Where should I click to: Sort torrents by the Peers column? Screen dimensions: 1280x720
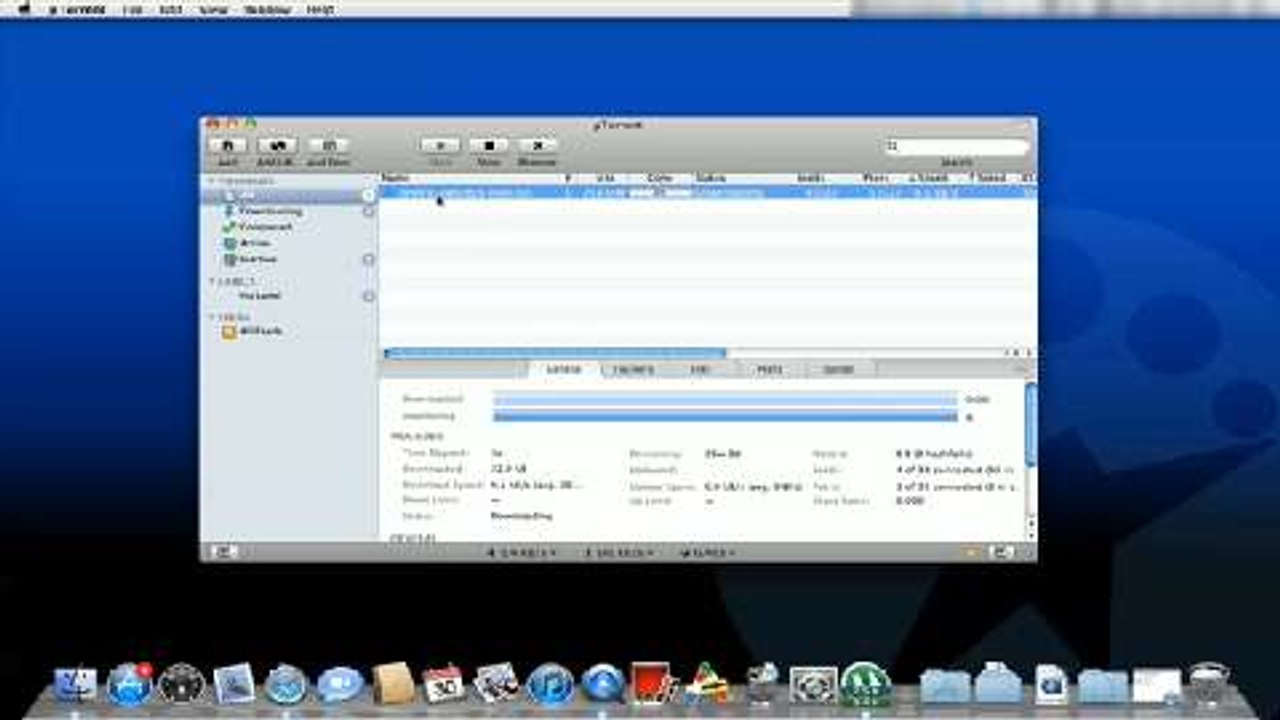coord(875,178)
